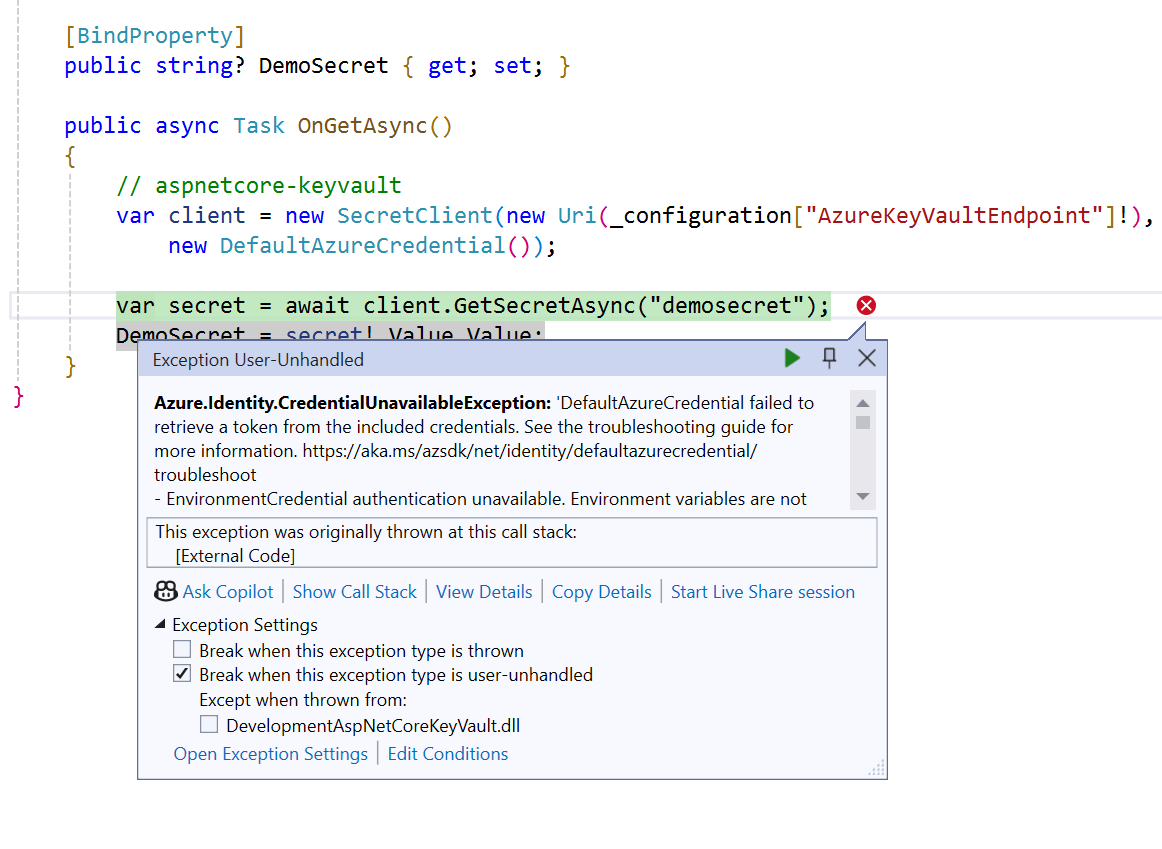The width and height of the screenshot is (1162, 849).
Task: Click the scrollbar down arrow in exception message
Action: [x=861, y=497]
